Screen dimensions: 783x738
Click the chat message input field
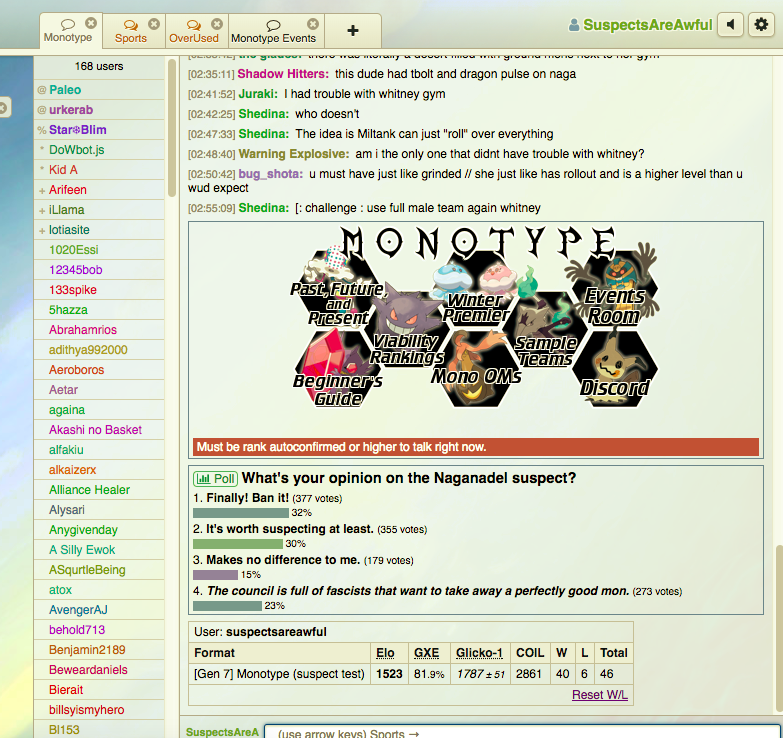pyautogui.click(x=523, y=732)
